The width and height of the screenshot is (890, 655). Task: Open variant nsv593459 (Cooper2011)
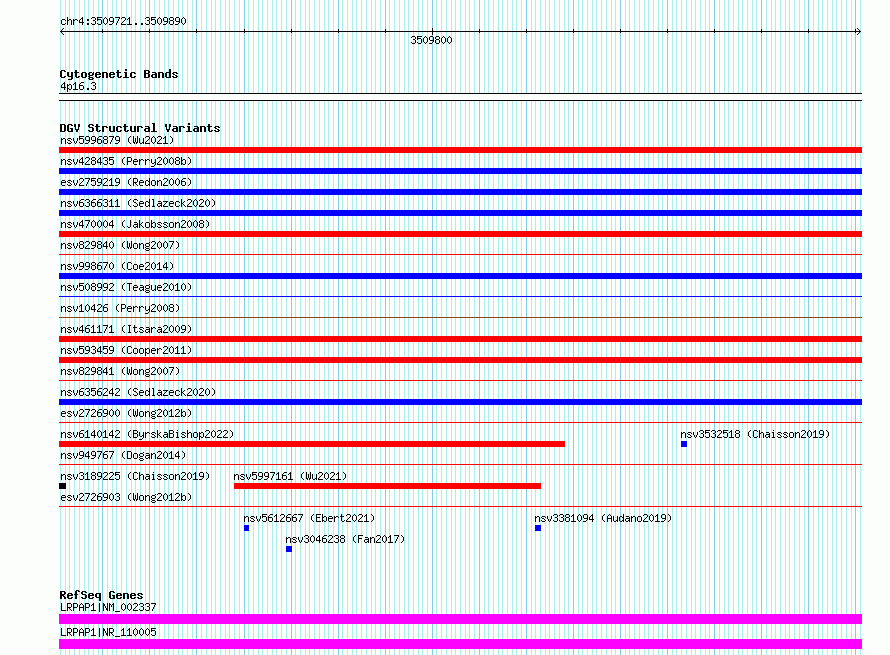click(x=126, y=350)
